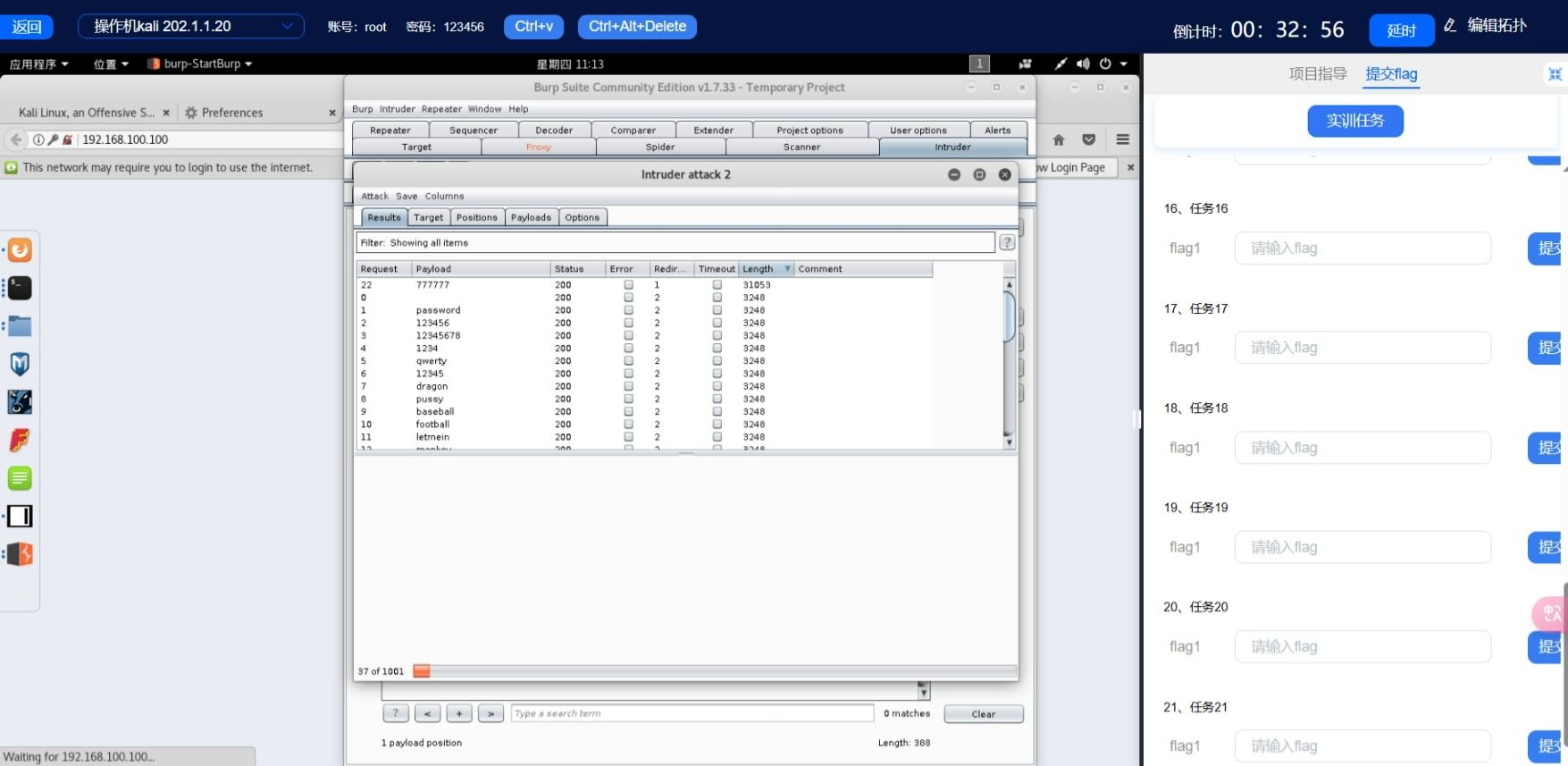Toggle Timeout checkbox for payload dragon
The image size is (1568, 766).
coord(717,386)
